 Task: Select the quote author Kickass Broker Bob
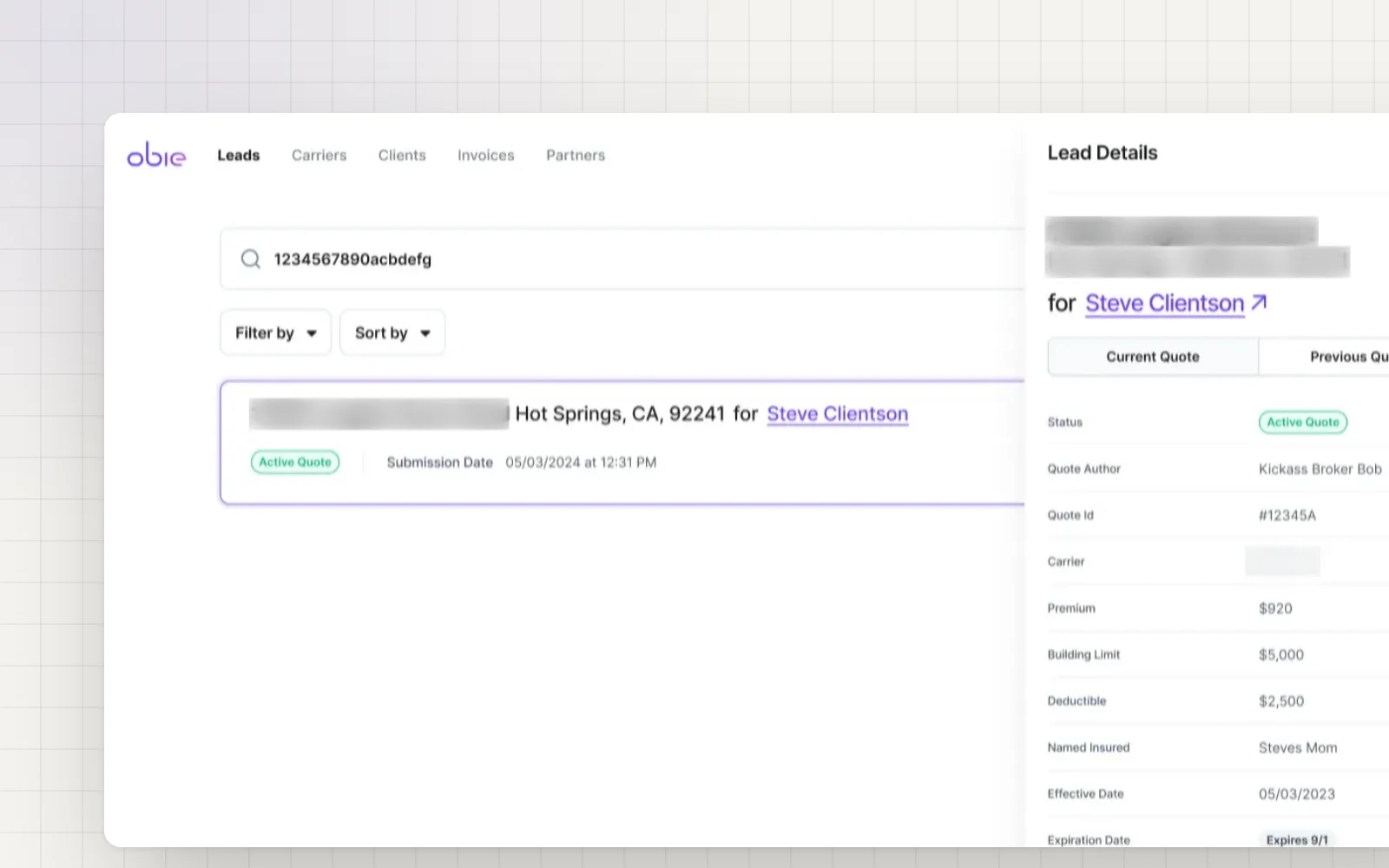coord(1320,469)
